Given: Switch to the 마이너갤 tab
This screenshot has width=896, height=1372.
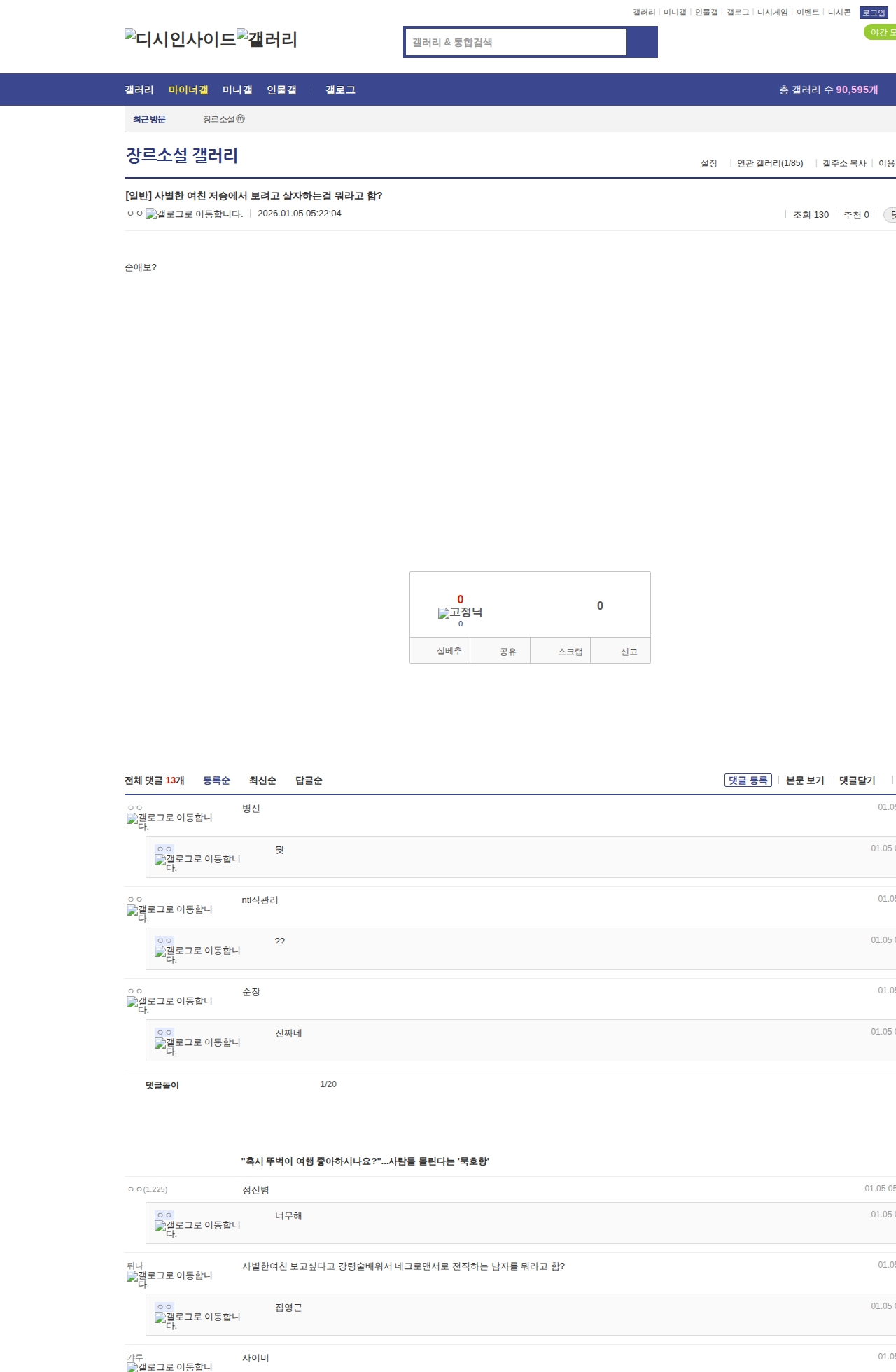Looking at the screenshot, I should click(188, 90).
